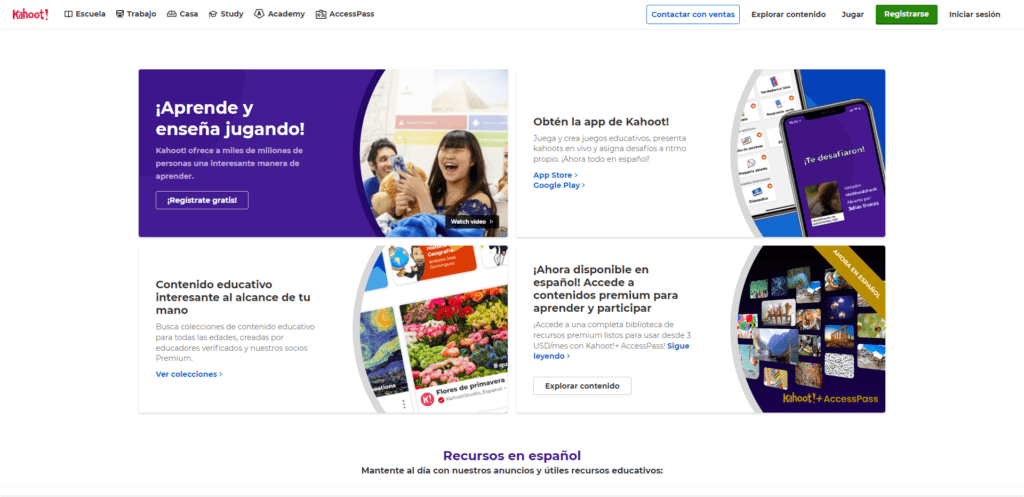The height and width of the screenshot is (497, 1024).
Task: Open the Academy menu
Action: pyautogui.click(x=280, y=14)
